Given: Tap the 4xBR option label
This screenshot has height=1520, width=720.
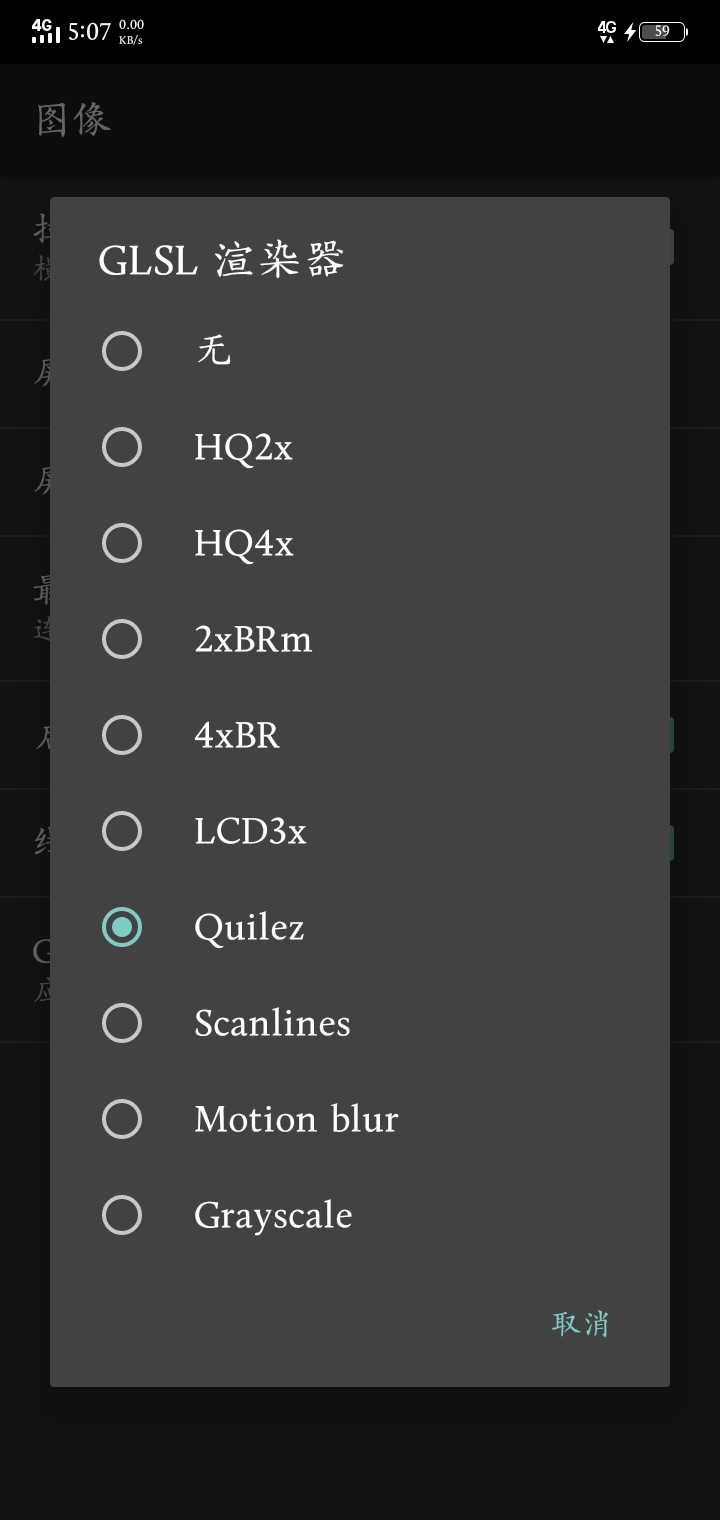Looking at the screenshot, I should 237,735.
